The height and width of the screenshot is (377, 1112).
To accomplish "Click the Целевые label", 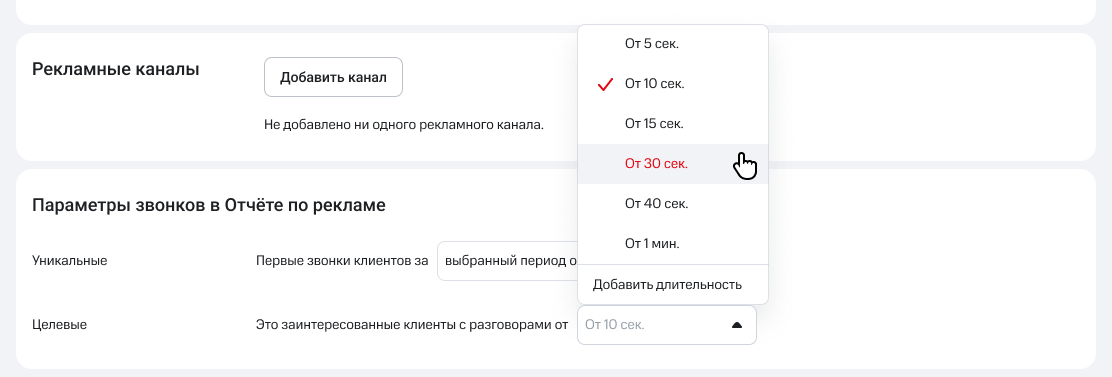I will pos(60,325).
